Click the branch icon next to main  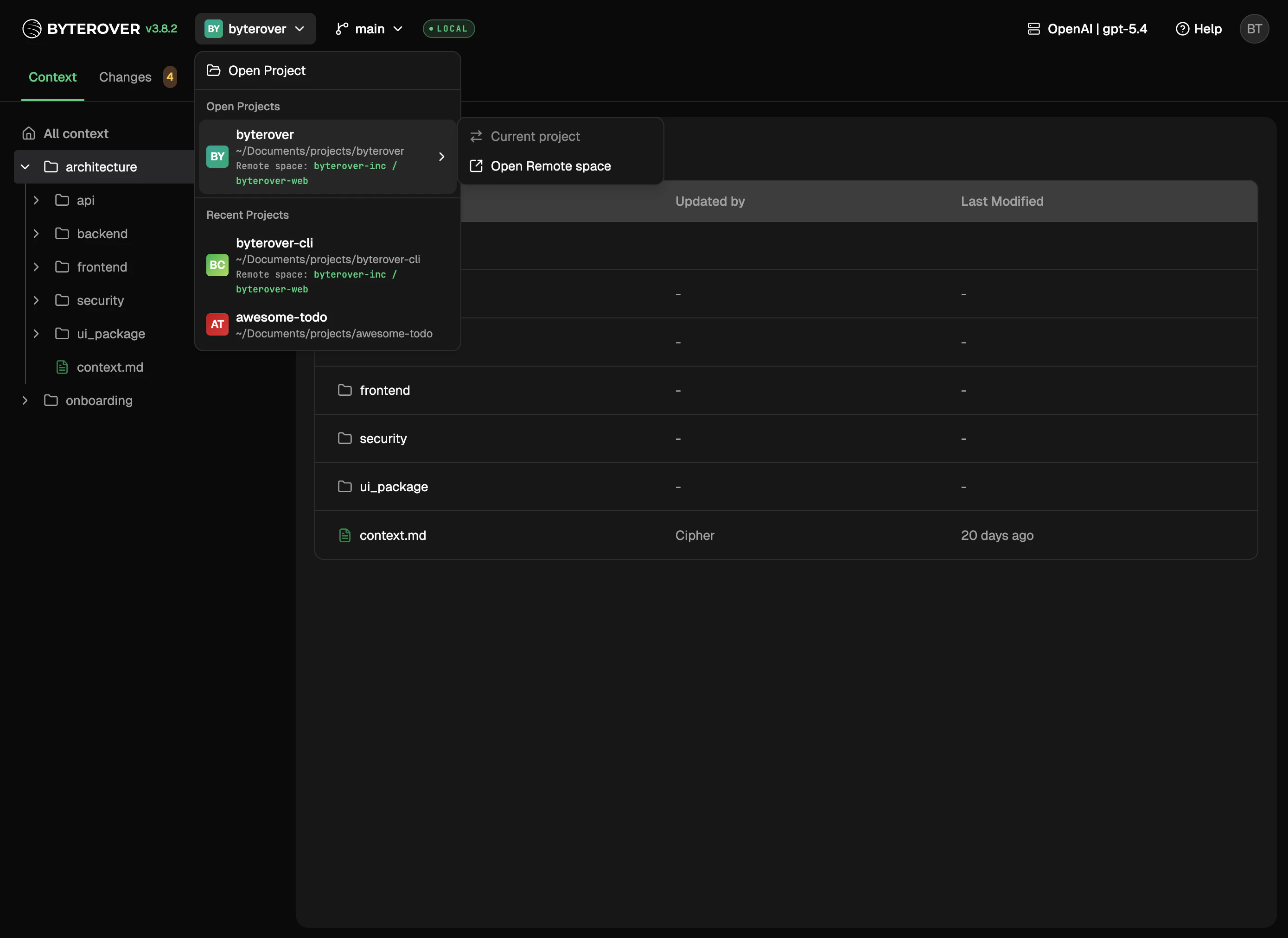tap(341, 28)
